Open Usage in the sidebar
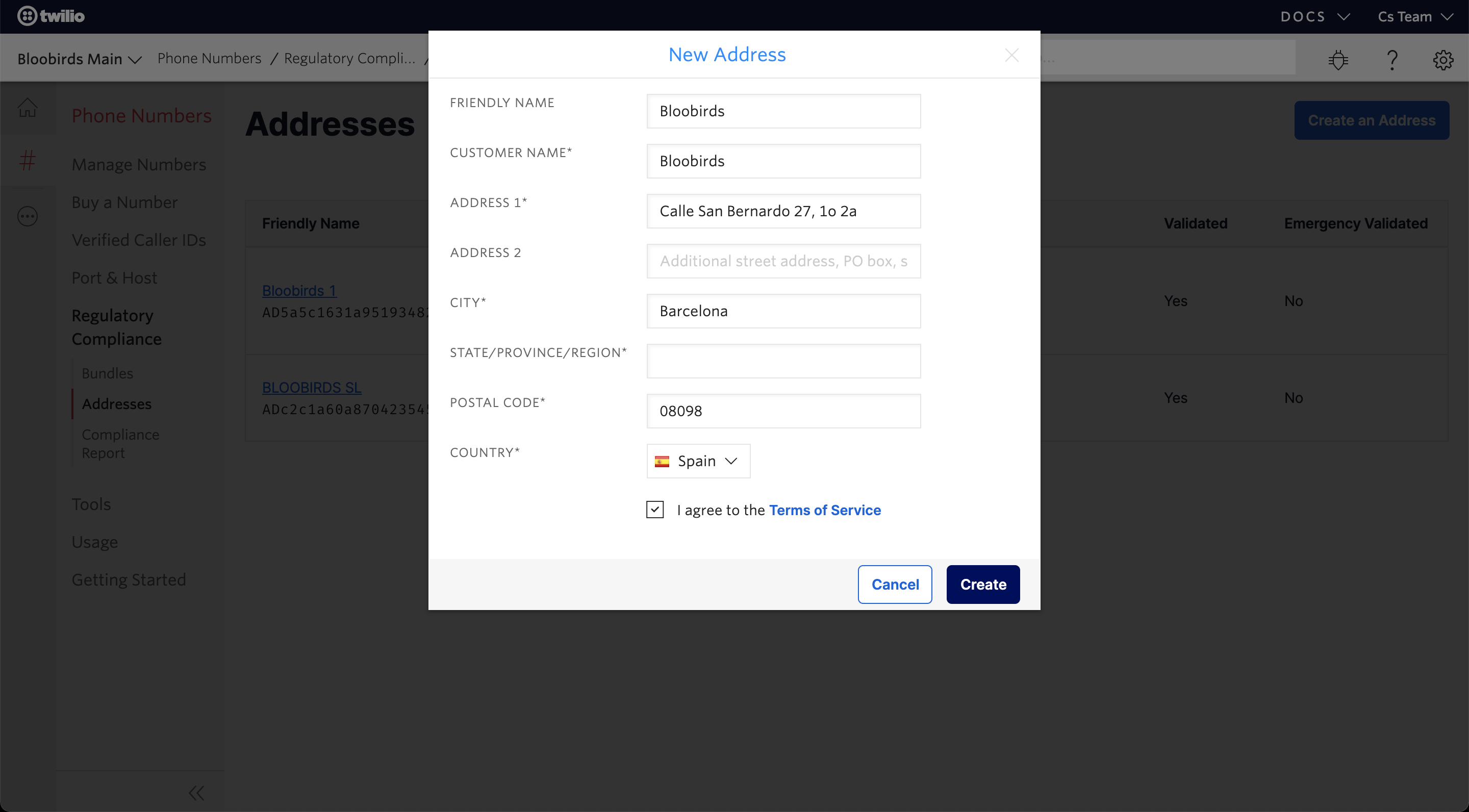Image resolution: width=1469 pixels, height=812 pixels. click(95, 542)
